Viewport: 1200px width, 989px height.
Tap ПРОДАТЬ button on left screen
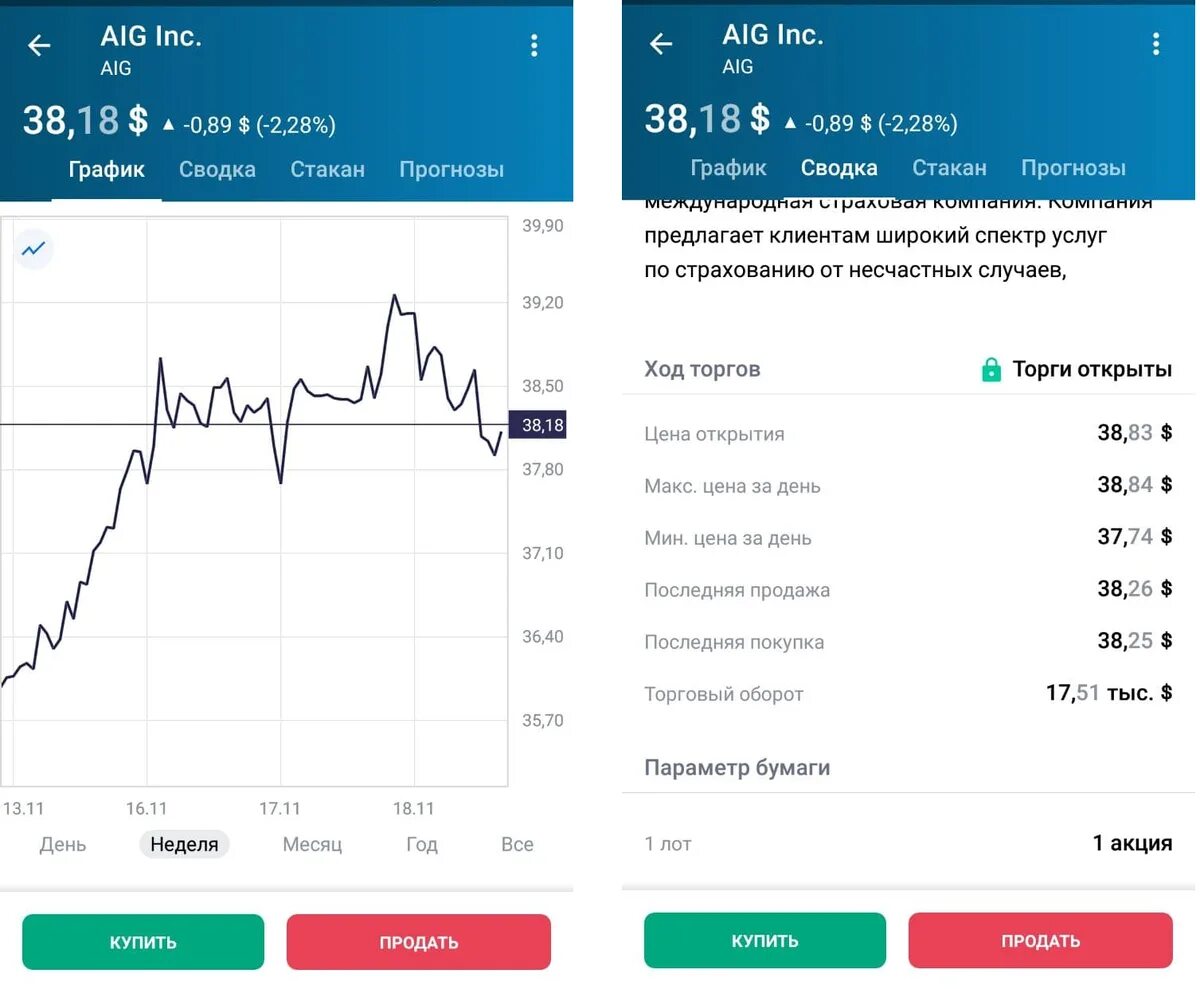click(419, 942)
